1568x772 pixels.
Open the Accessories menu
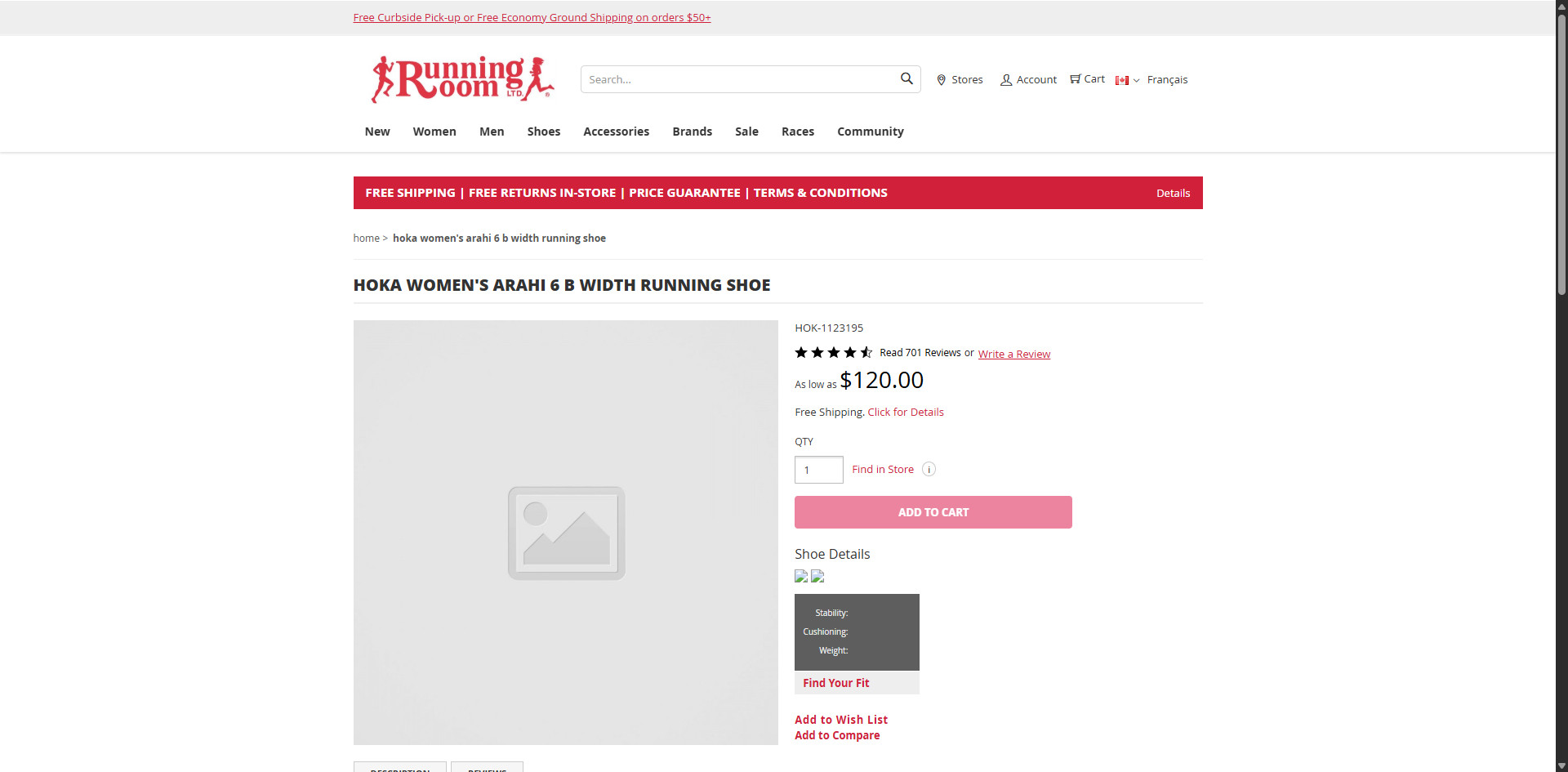(616, 132)
